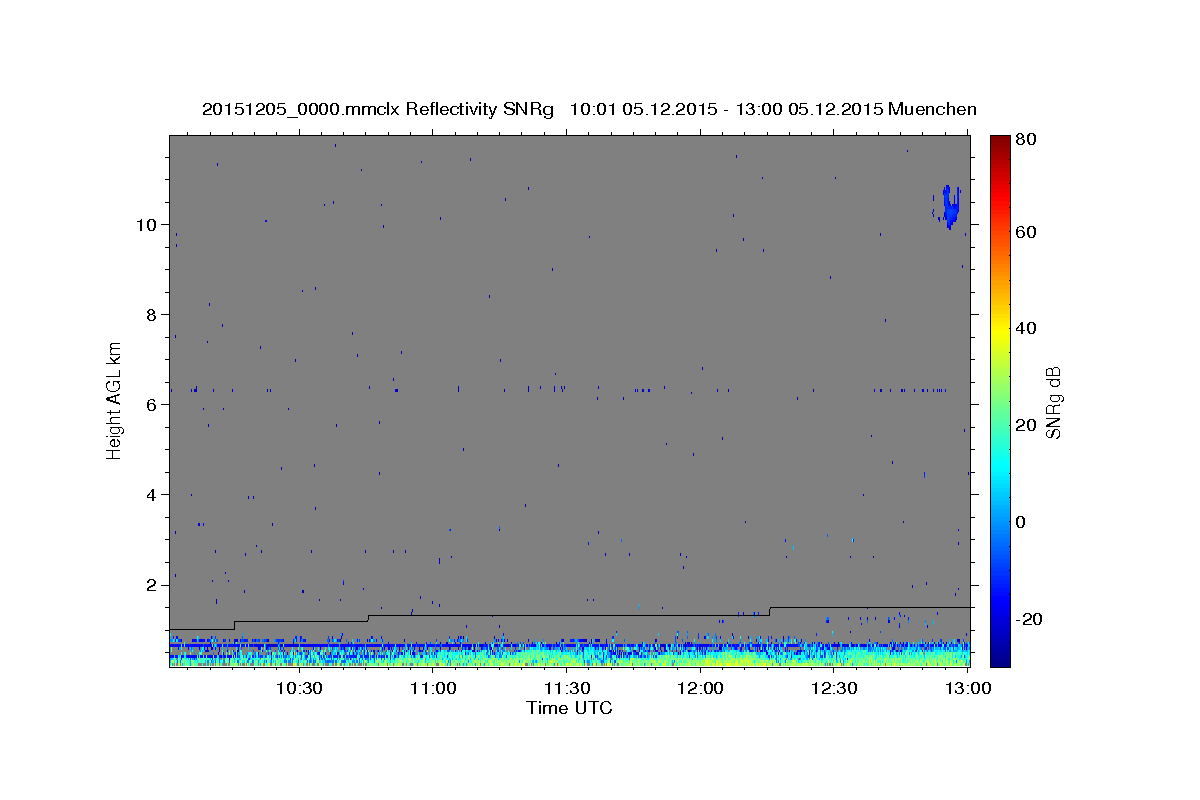This screenshot has height=800, width=1200.
Task: Click the 11:30 time tick label
Action: [567, 688]
